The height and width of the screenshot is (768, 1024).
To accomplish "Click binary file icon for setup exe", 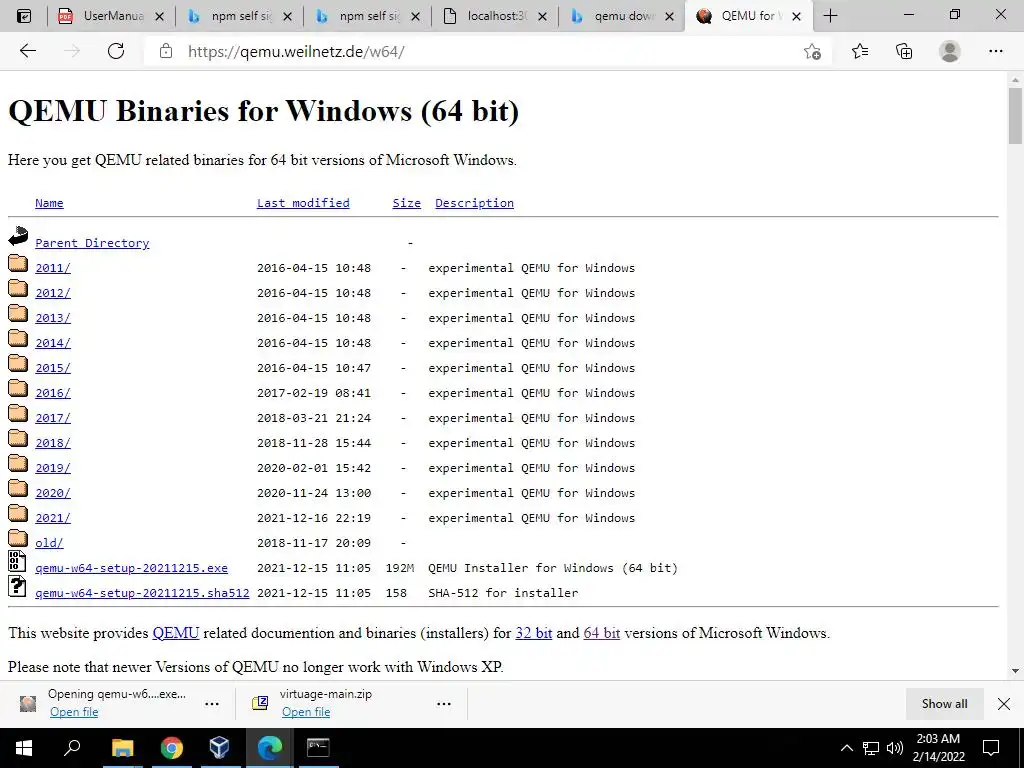I will pos(17,562).
